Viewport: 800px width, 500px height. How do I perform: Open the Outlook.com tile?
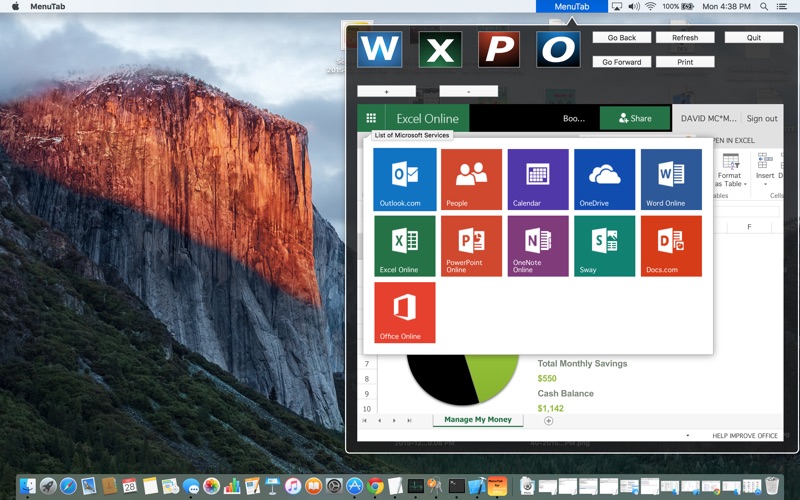[405, 179]
